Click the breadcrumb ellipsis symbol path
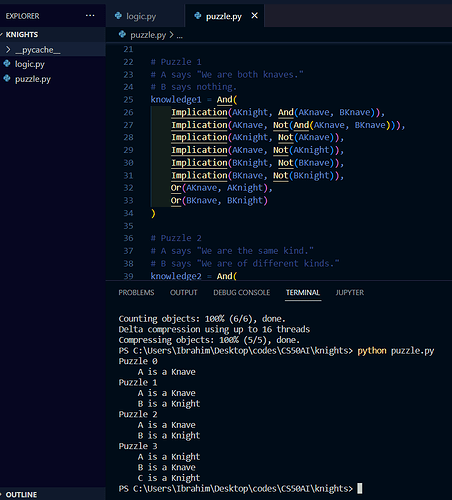 tap(180, 35)
